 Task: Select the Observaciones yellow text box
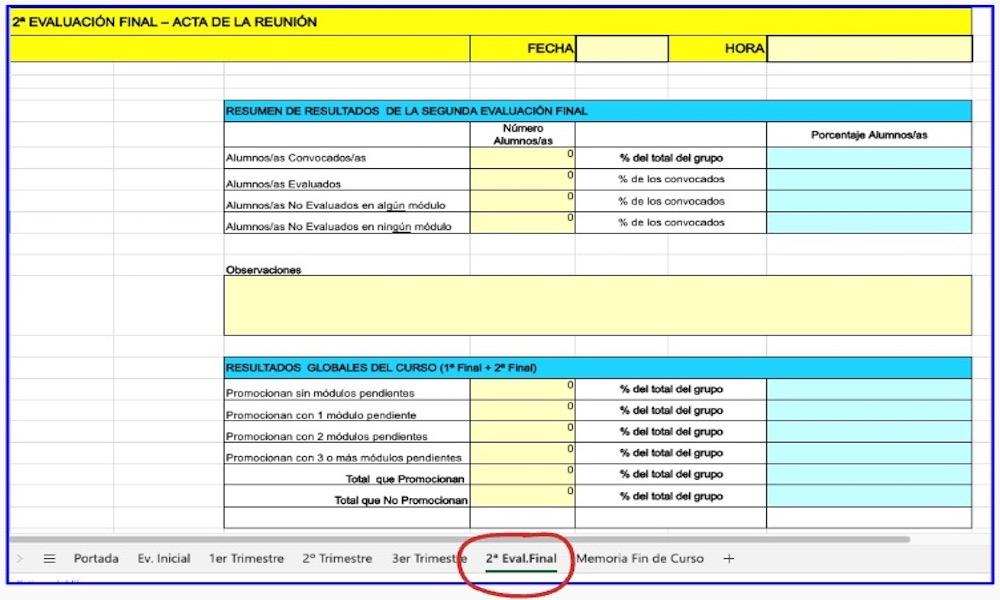(x=598, y=305)
